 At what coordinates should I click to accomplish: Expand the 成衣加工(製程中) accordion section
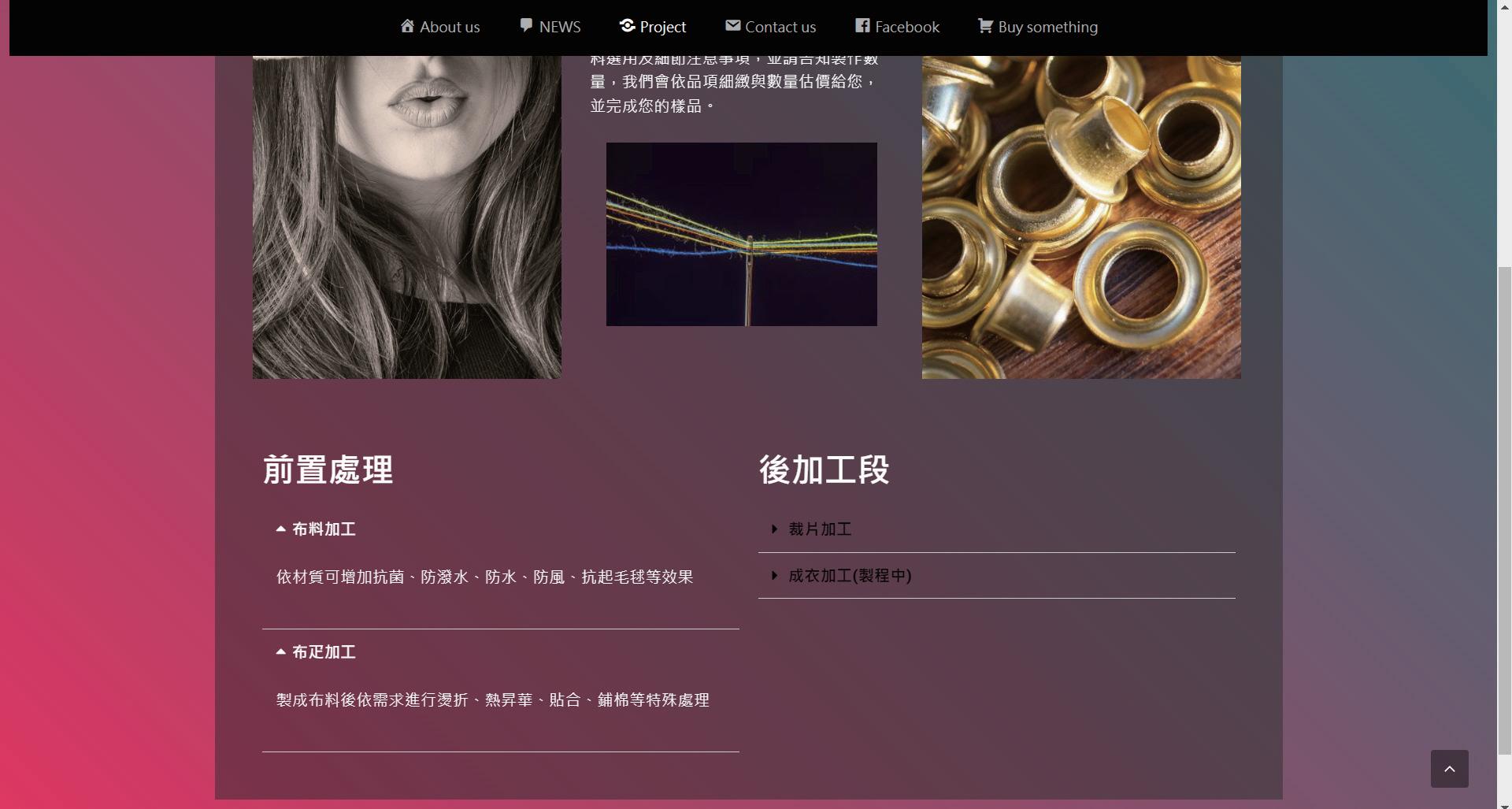coord(996,576)
